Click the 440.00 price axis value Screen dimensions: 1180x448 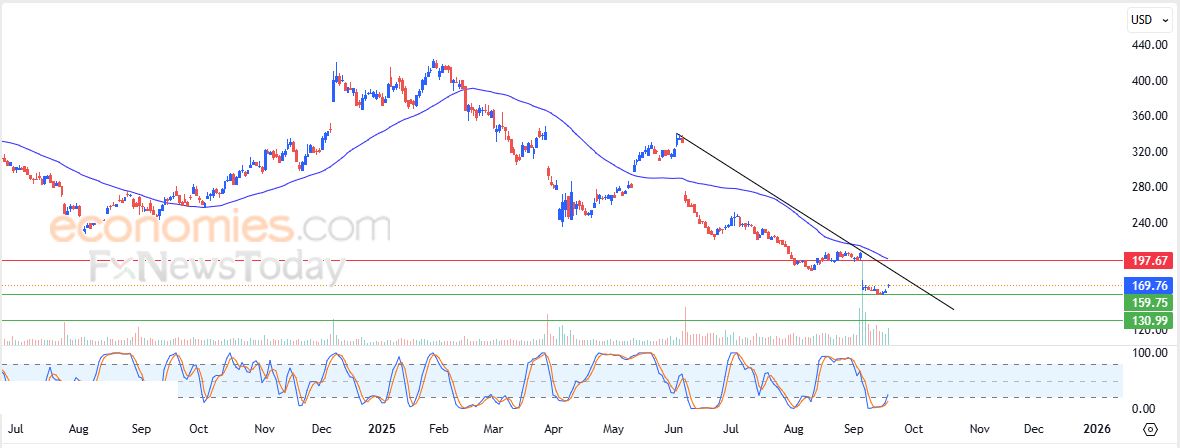(1149, 45)
